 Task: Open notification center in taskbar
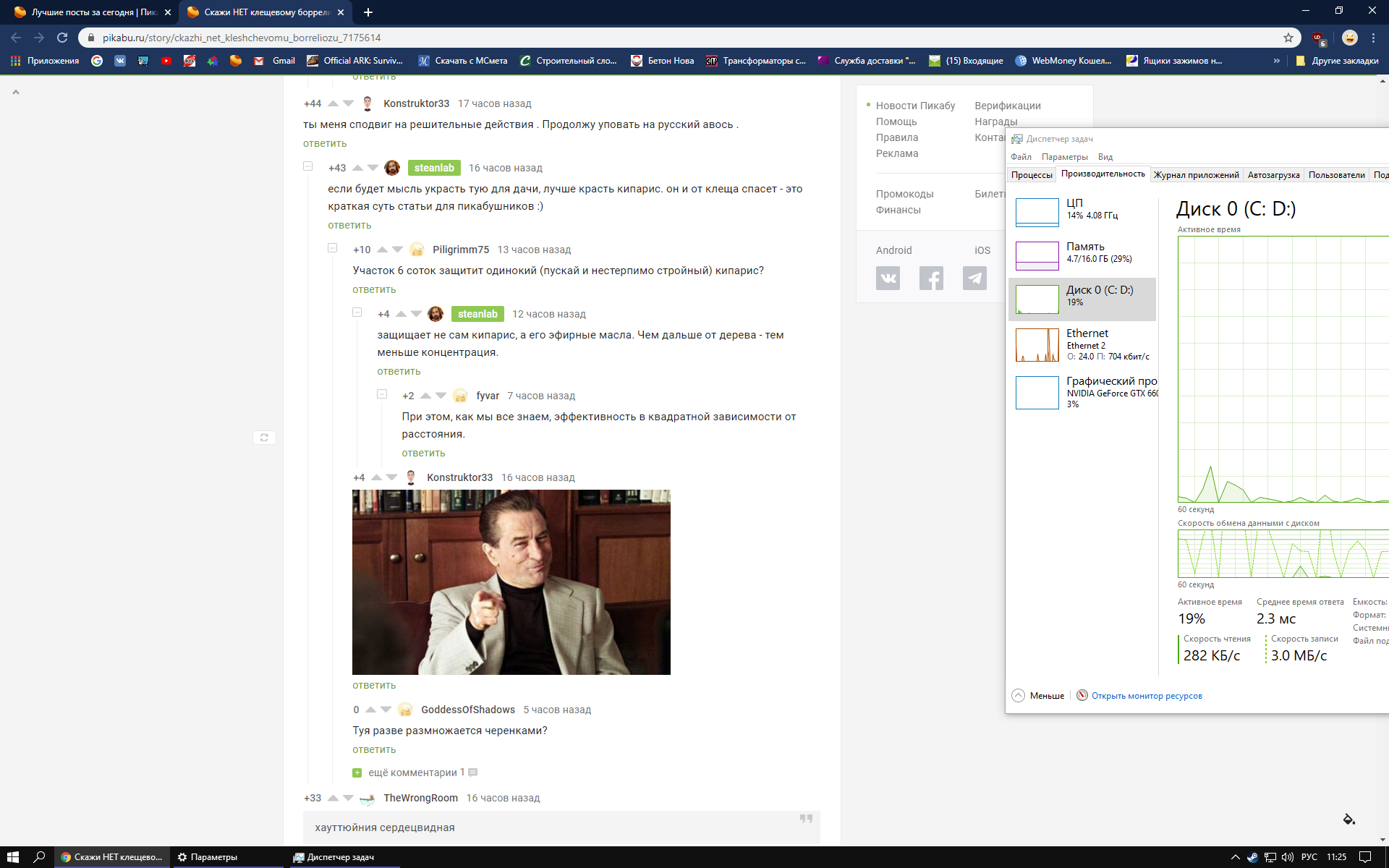coord(1365,857)
